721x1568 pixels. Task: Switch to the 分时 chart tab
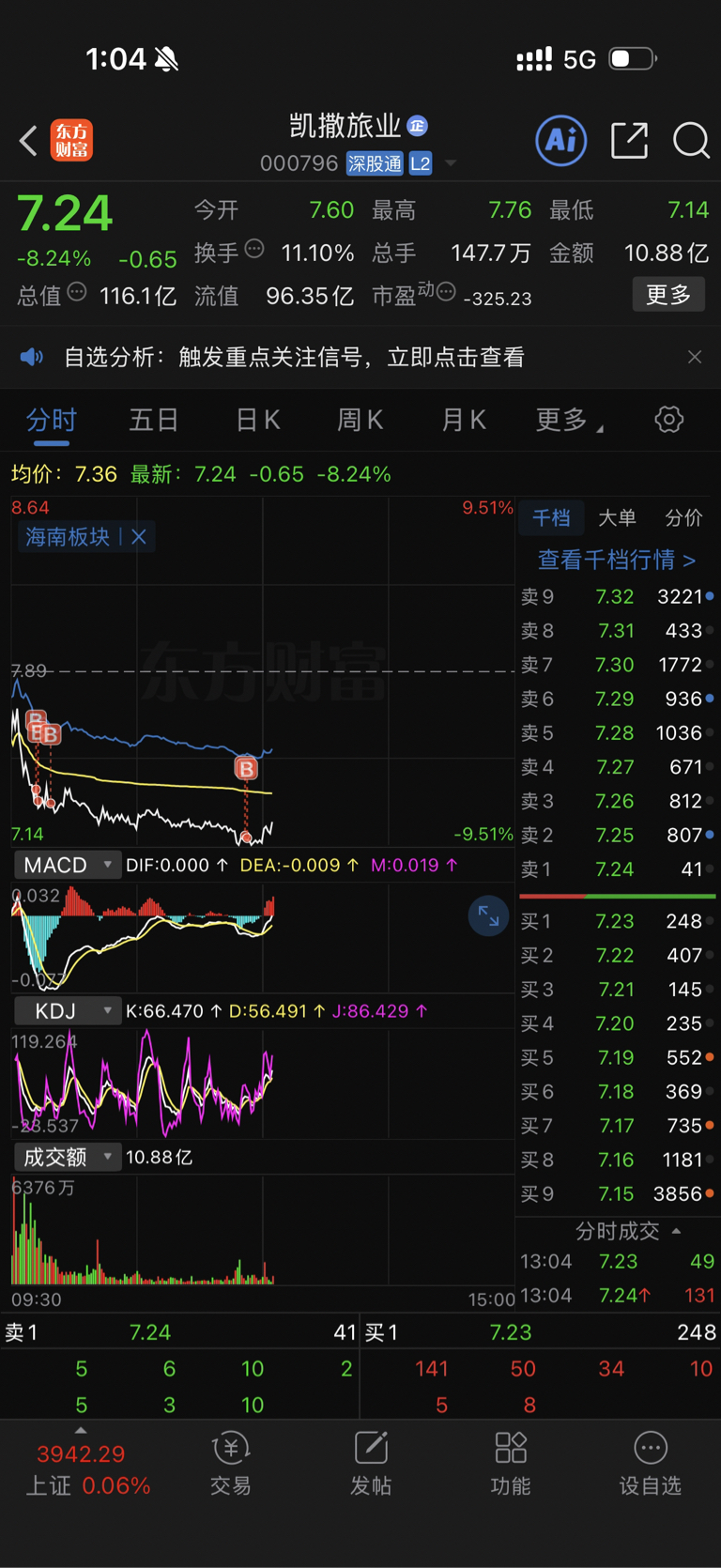[x=52, y=420]
